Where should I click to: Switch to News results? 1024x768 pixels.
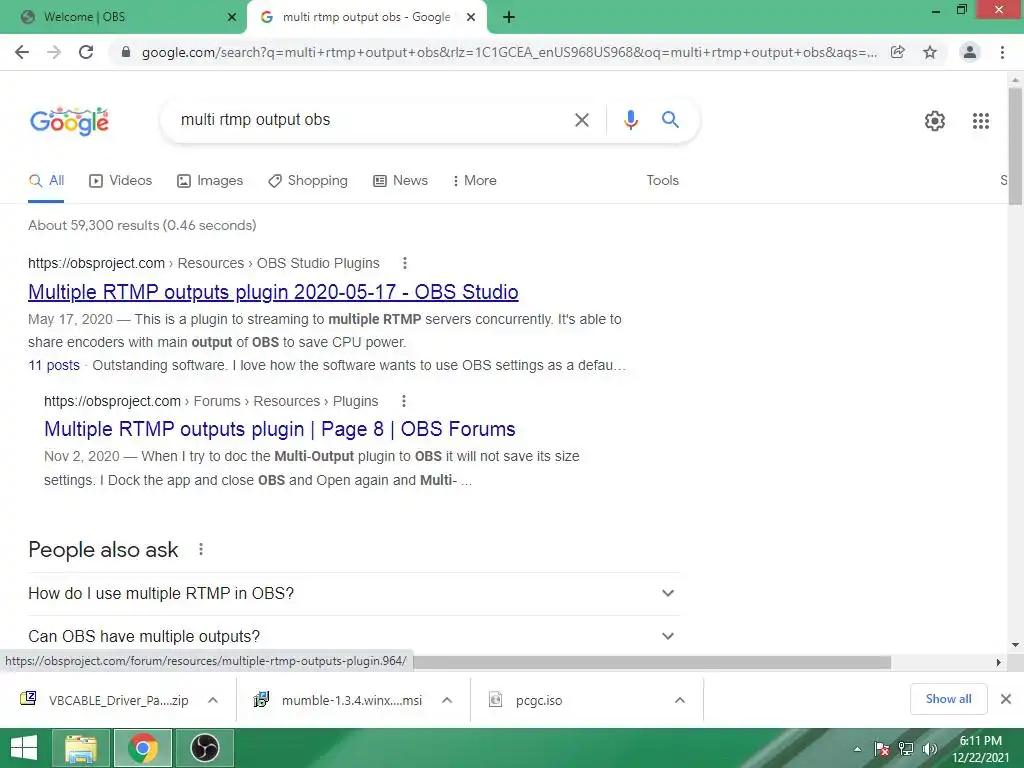(400, 181)
